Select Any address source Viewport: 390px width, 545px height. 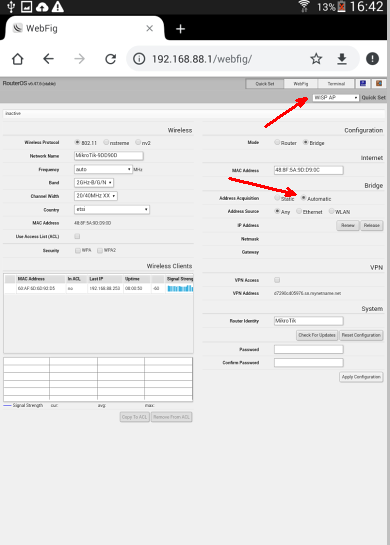[277, 211]
